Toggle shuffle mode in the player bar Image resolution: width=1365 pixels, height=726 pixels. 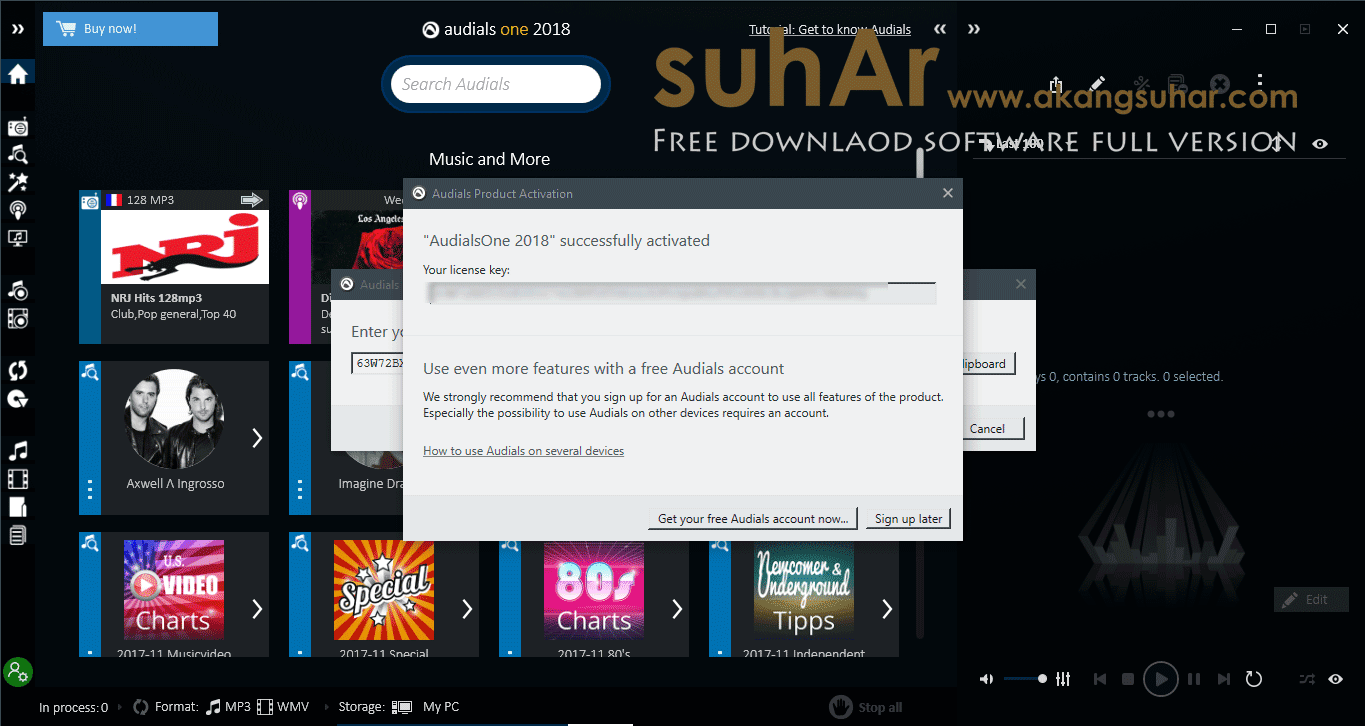coord(1307,679)
